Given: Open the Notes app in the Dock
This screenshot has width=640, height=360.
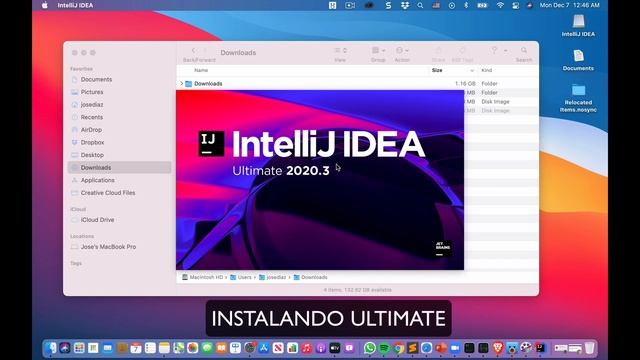Looking at the screenshot, I should 164,348.
